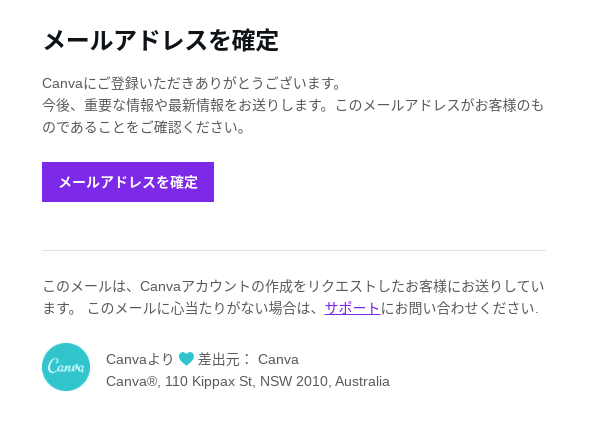Viewport: 593px width, 443px height.
Task: Click the Canvaにご登録いただきありがとうございます sentence
Action: point(192,84)
